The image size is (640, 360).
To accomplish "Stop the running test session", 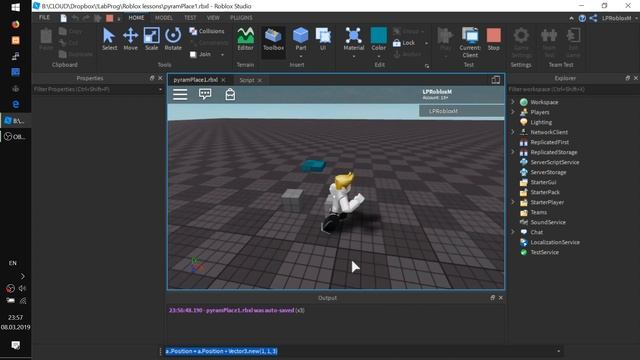I will [x=493, y=40].
